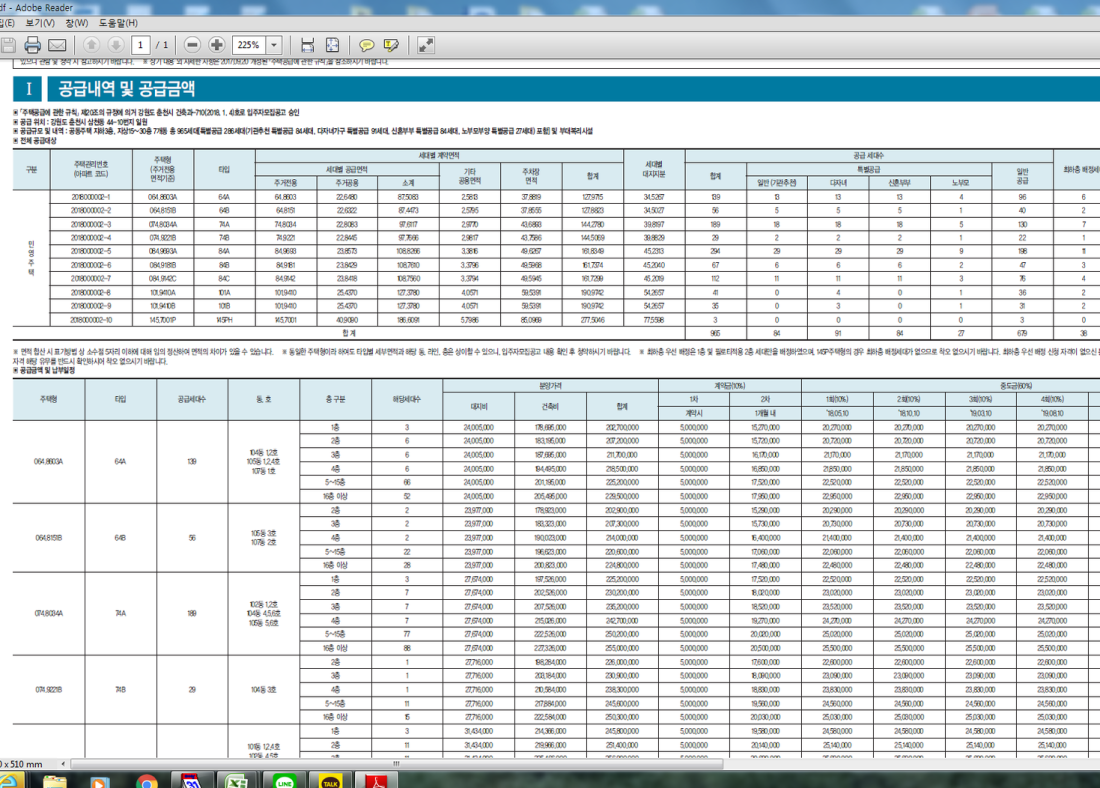Click the 동, 호 column header
The image size is (1100, 788).
pyautogui.click(x=264, y=399)
